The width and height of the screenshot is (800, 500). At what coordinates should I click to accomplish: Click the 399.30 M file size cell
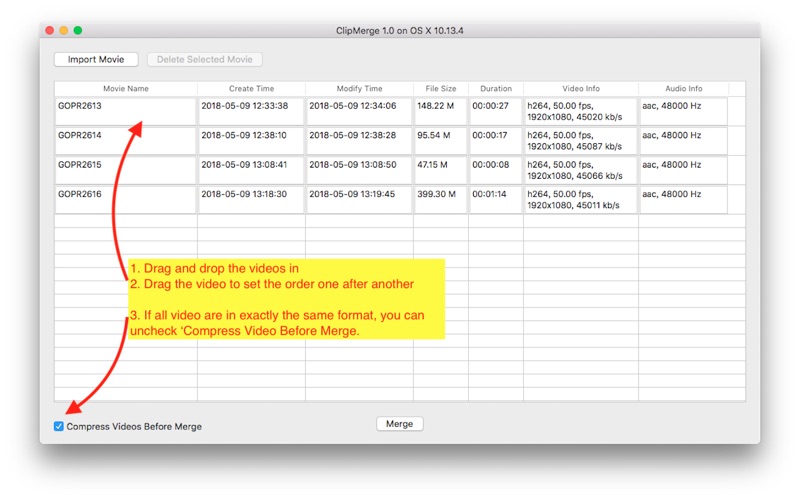pos(441,199)
